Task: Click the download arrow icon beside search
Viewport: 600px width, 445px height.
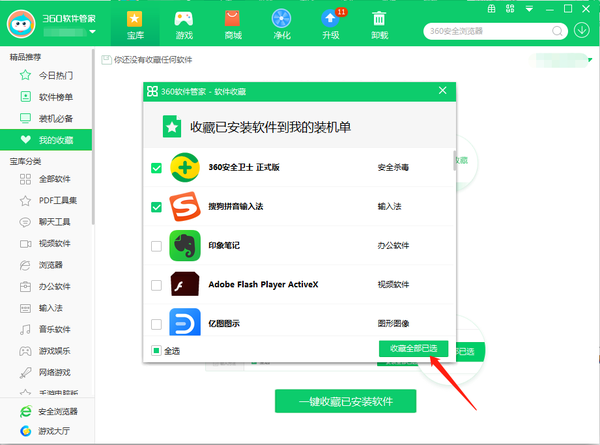Action: pos(583,30)
